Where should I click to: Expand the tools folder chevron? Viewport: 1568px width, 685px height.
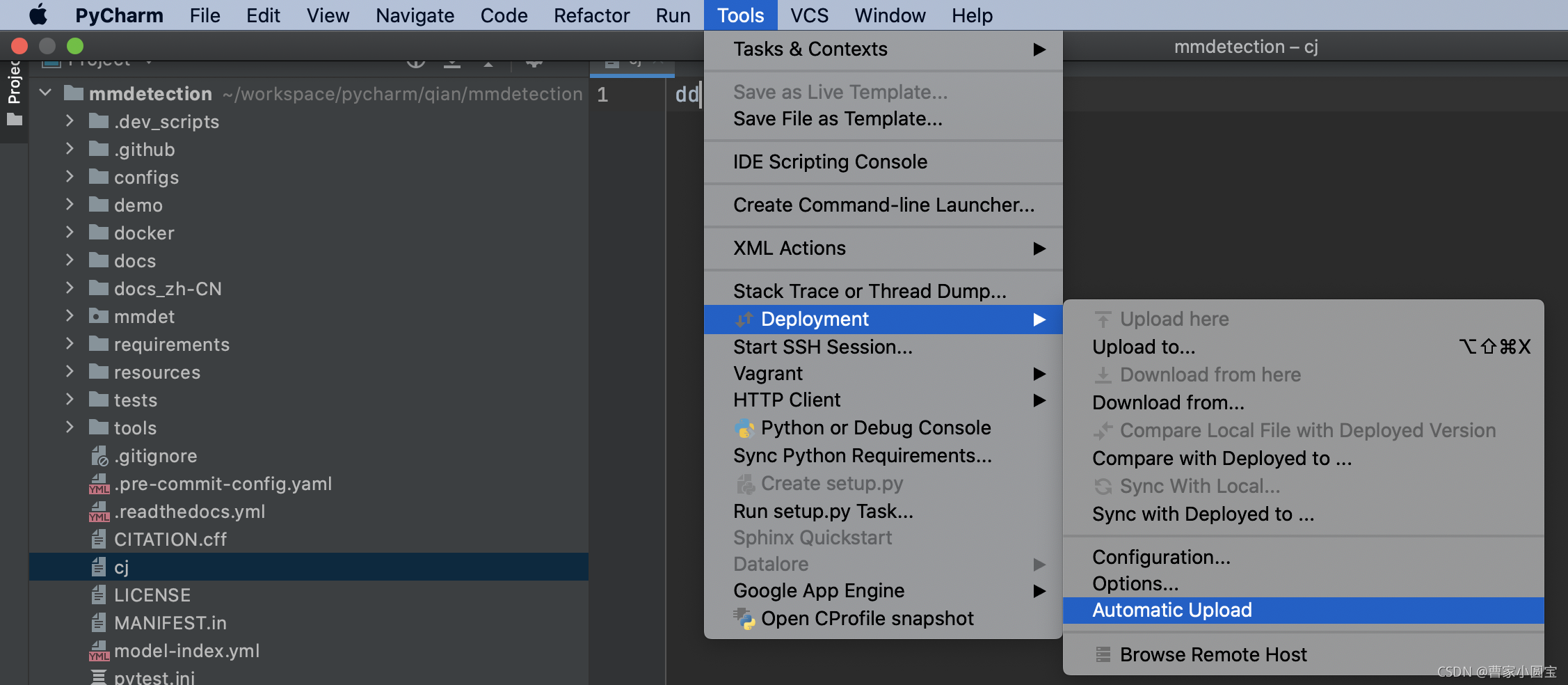(x=70, y=427)
